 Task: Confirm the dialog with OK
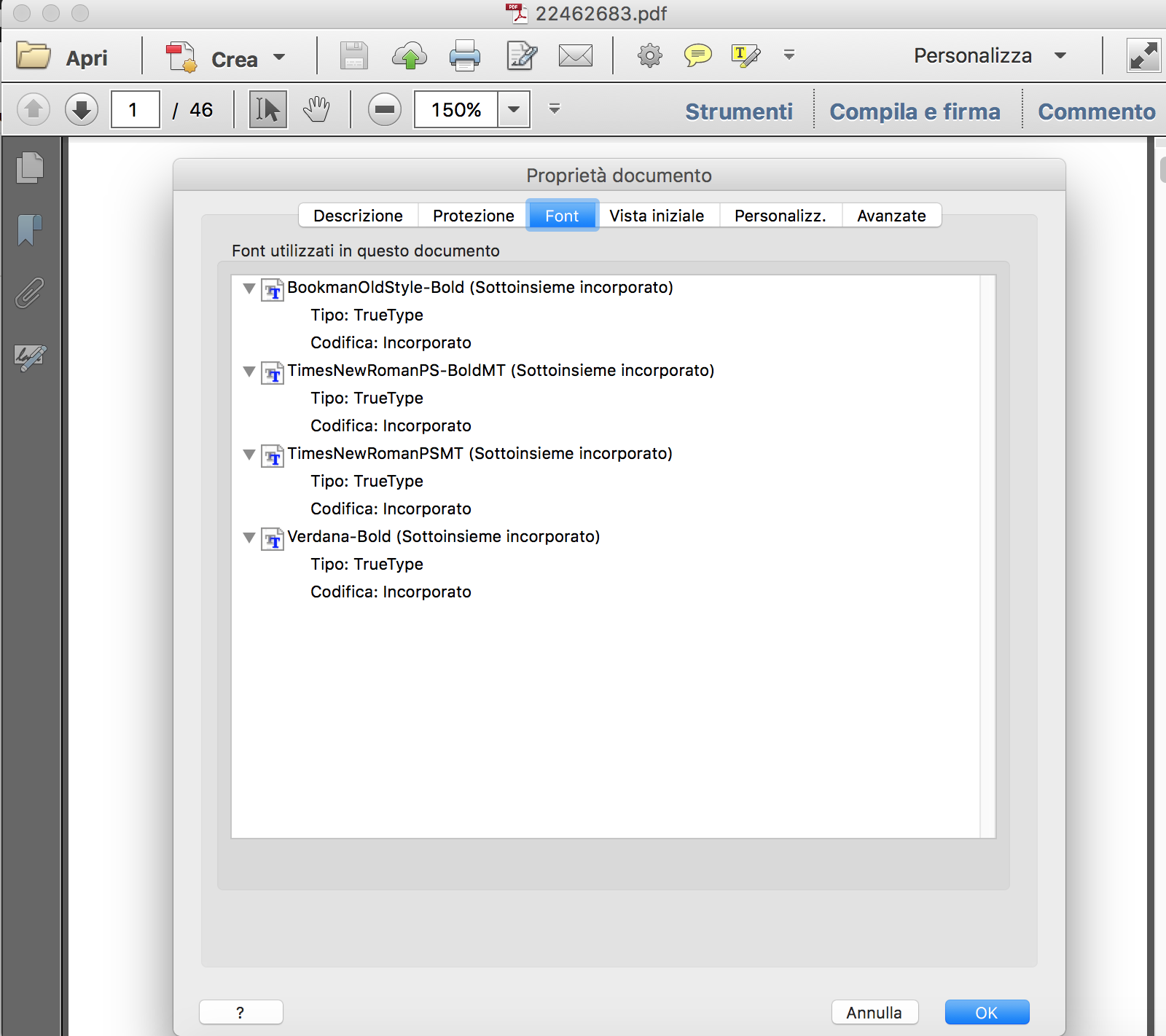987,1012
